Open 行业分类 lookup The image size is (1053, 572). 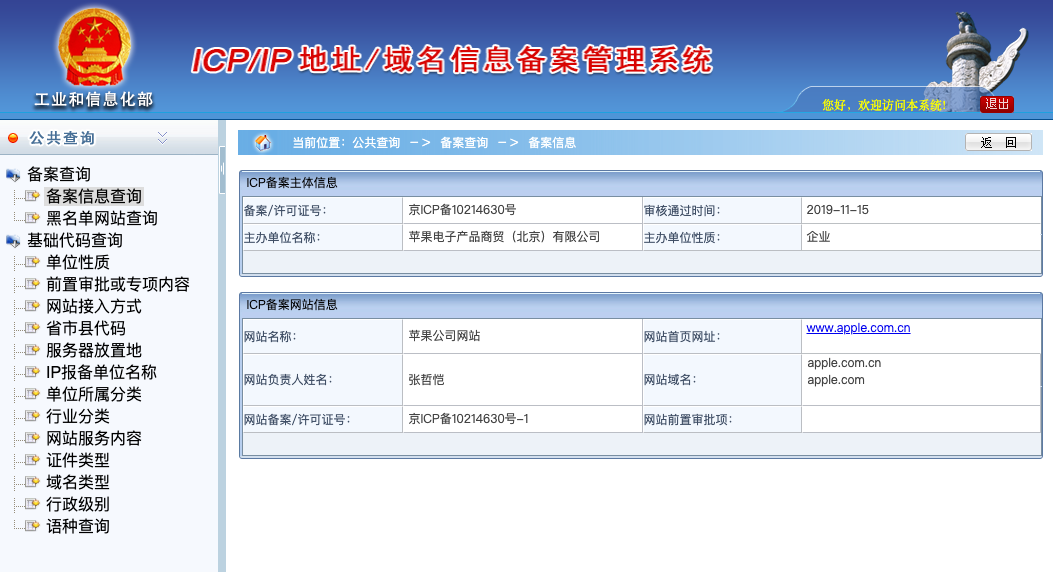pos(78,416)
